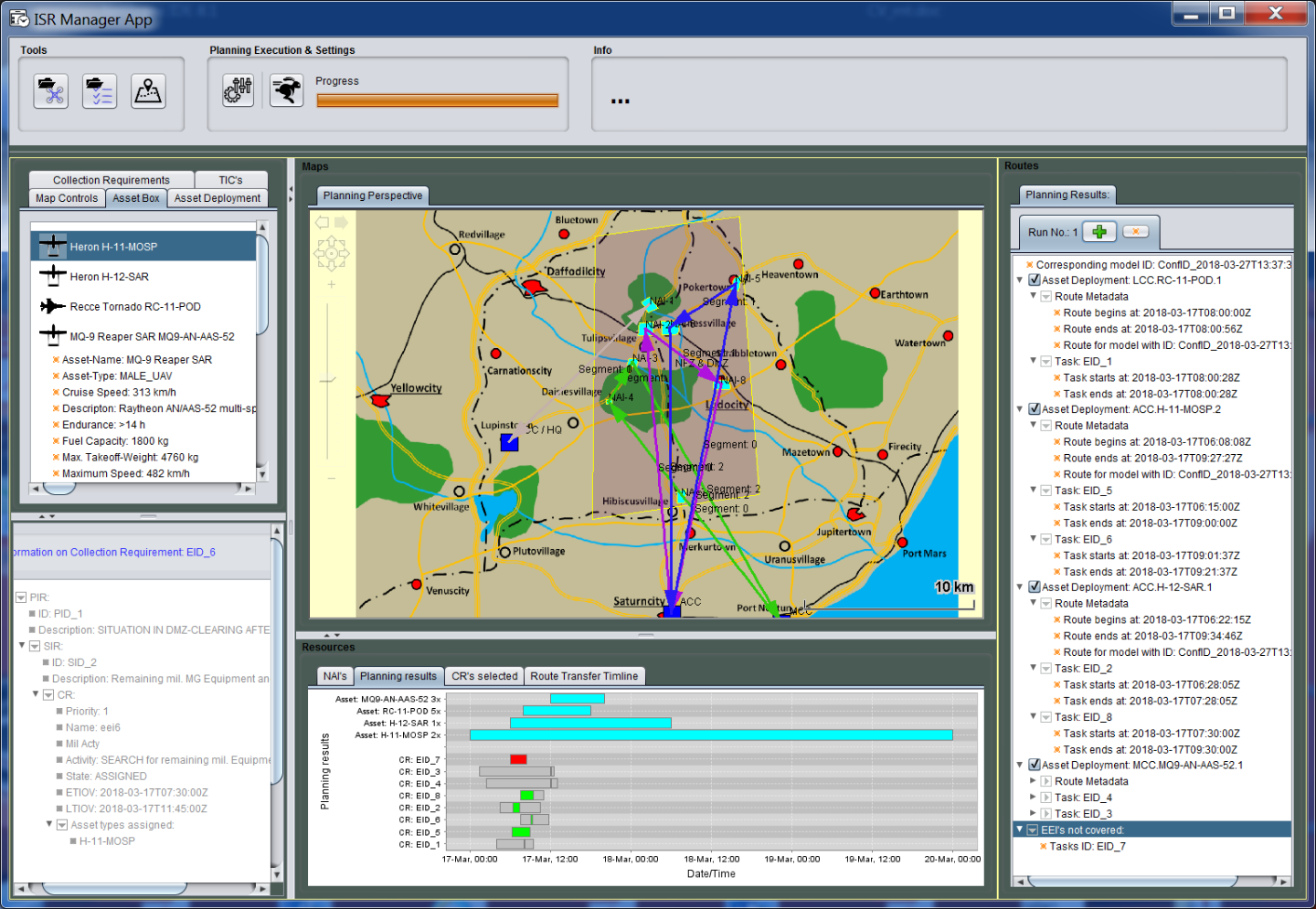Disable Asset Deployment: ACC.H-11-MOSP.2
1316x909 pixels.
[1035, 409]
